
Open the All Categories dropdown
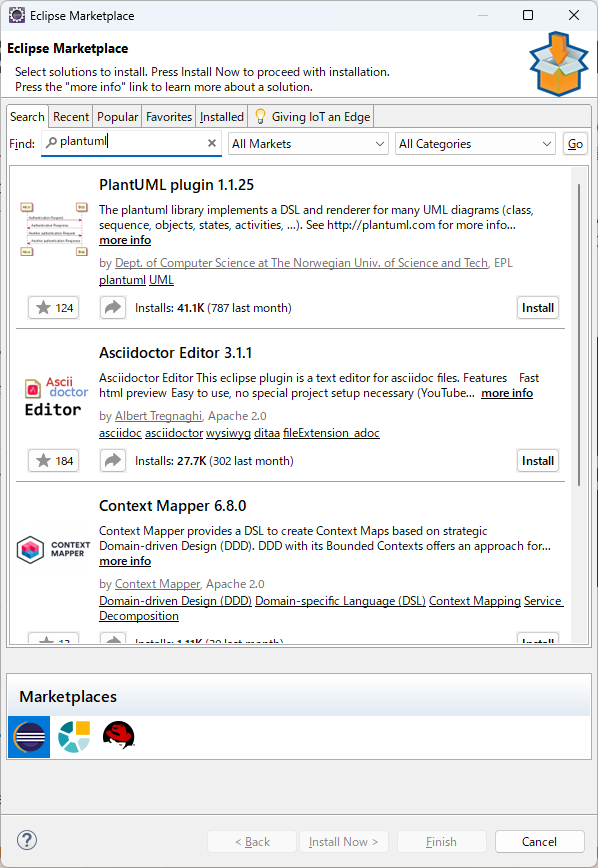coord(475,144)
